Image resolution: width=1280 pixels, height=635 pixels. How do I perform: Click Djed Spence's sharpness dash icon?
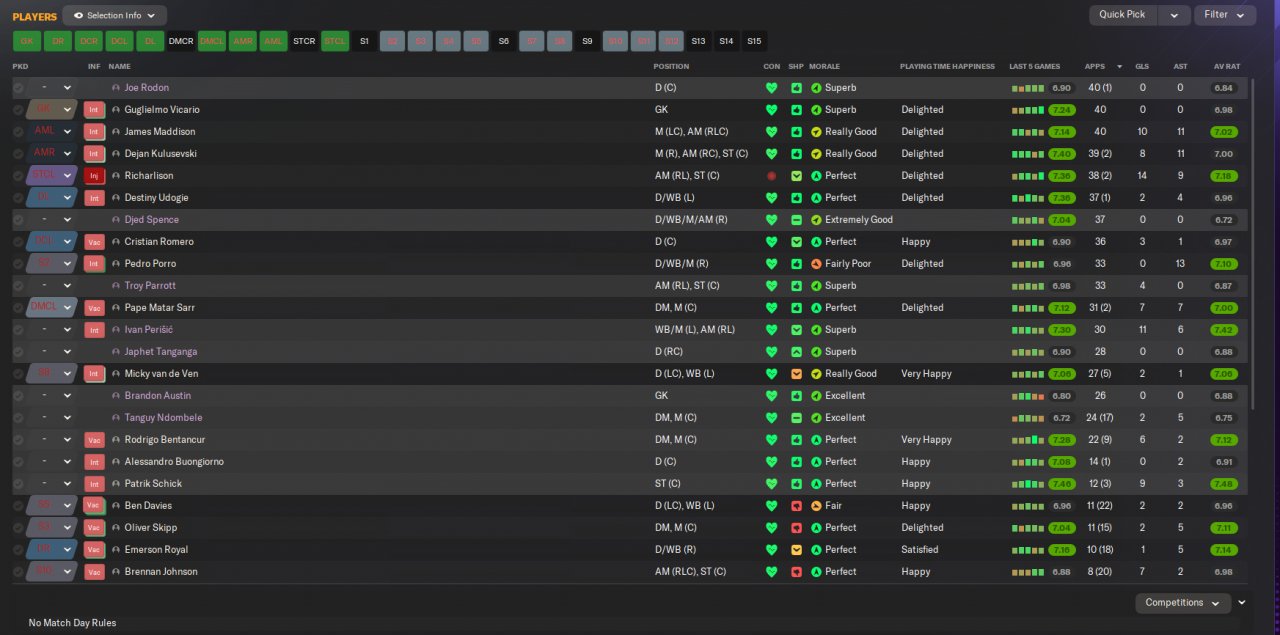click(796, 220)
